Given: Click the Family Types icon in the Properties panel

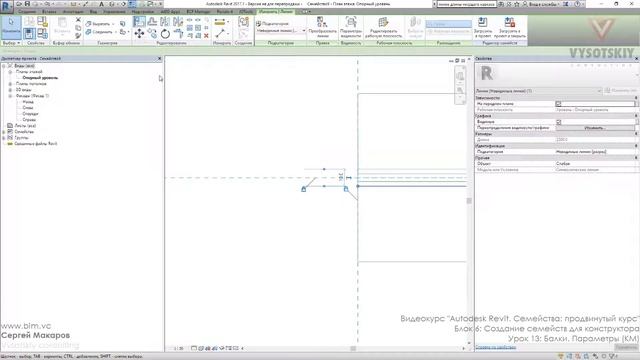Looking at the screenshot, I should coord(42,33).
